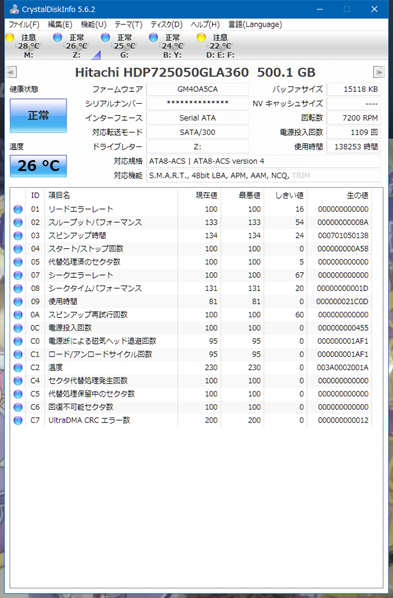Click the 項目名 column header
Screen dimensions: 393x598
pyautogui.click(x=59, y=196)
